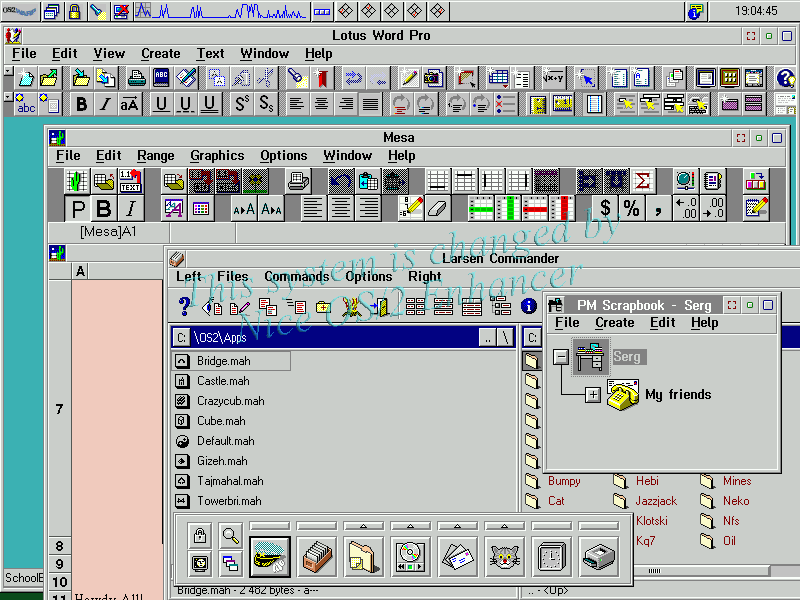Toggle Mesa Plain P button

(x=78, y=208)
